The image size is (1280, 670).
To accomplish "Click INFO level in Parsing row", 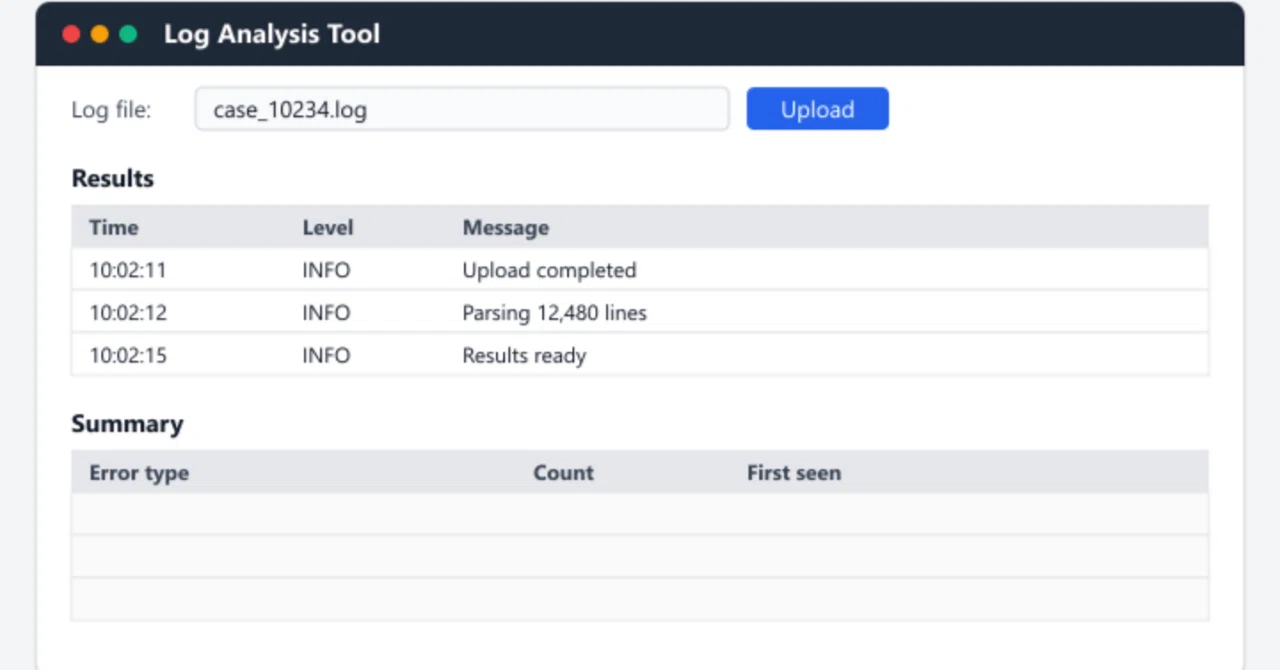I will click(326, 313).
